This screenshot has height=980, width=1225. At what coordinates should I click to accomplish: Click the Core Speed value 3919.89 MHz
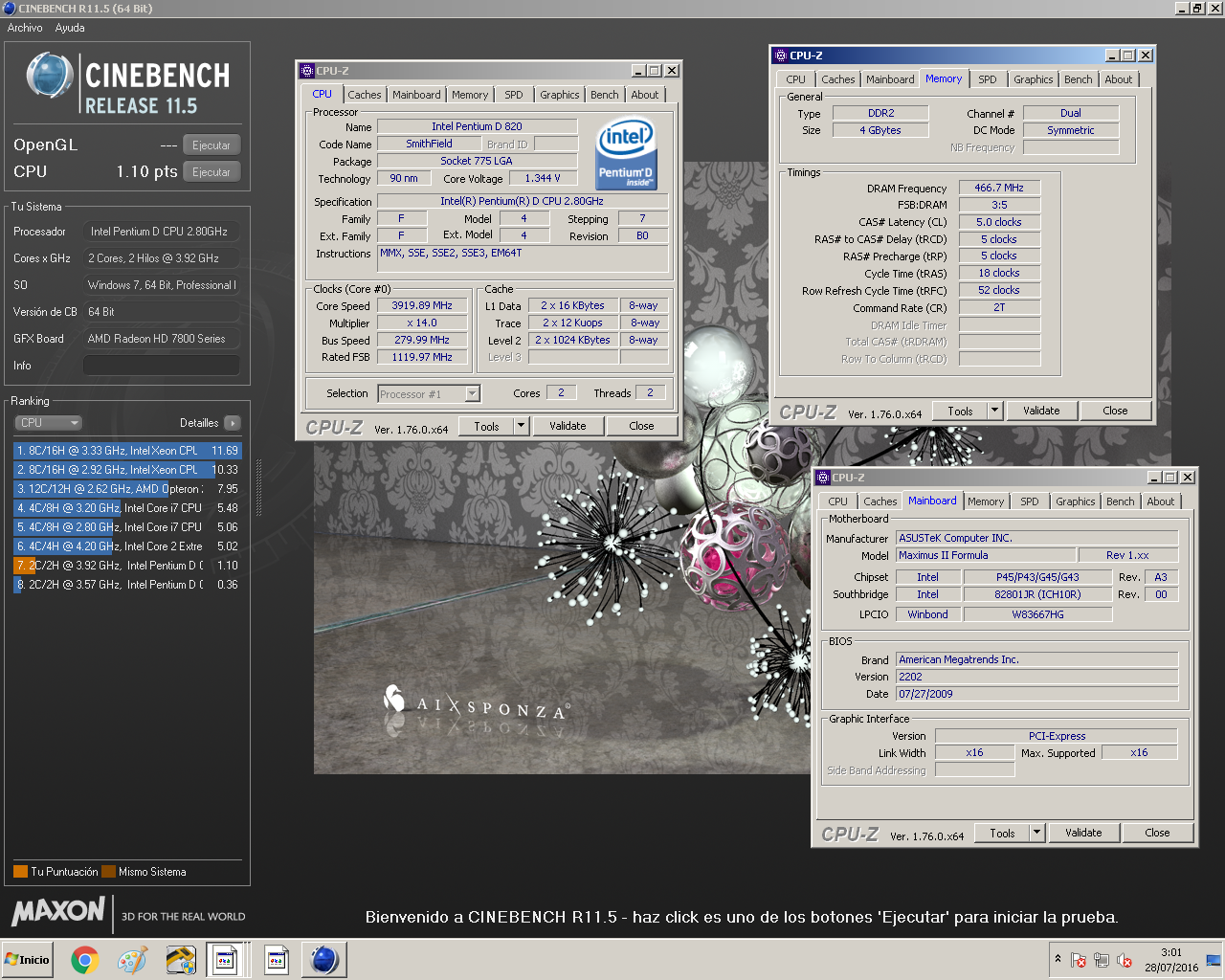(x=422, y=305)
